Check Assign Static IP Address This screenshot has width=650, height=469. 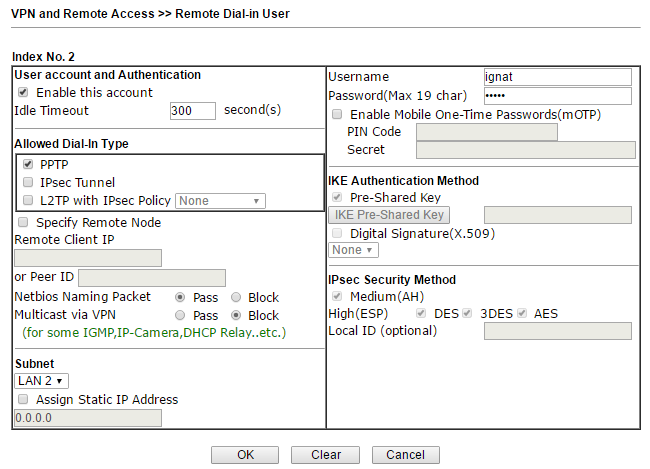(x=23, y=399)
